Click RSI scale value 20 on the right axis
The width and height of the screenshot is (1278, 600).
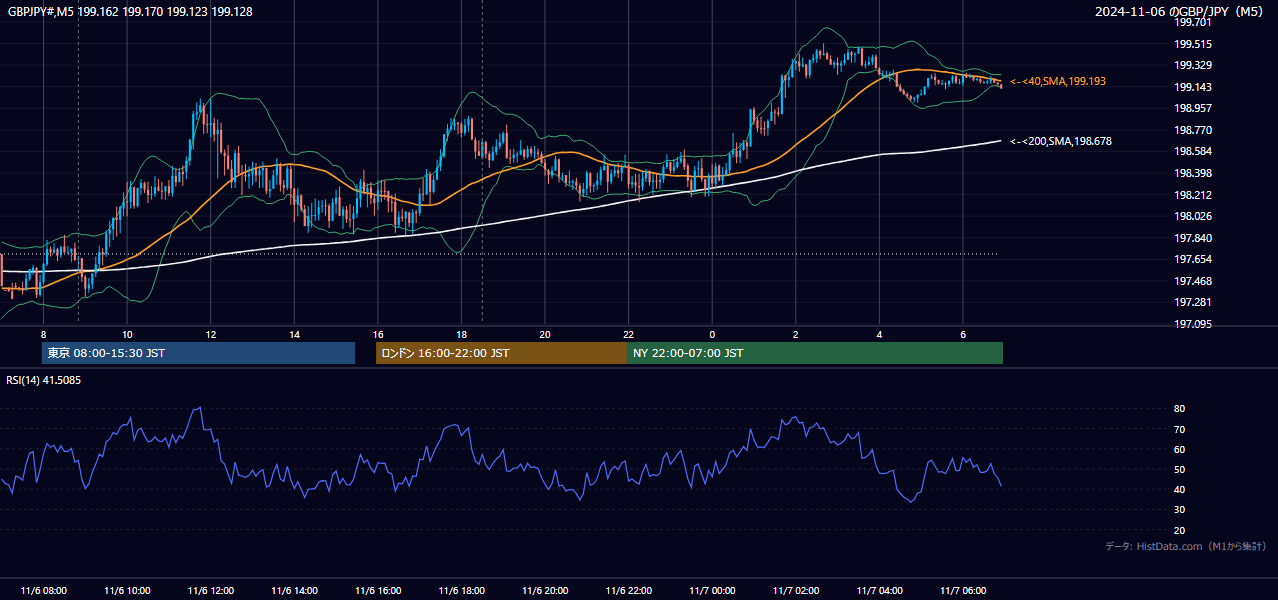click(1180, 530)
